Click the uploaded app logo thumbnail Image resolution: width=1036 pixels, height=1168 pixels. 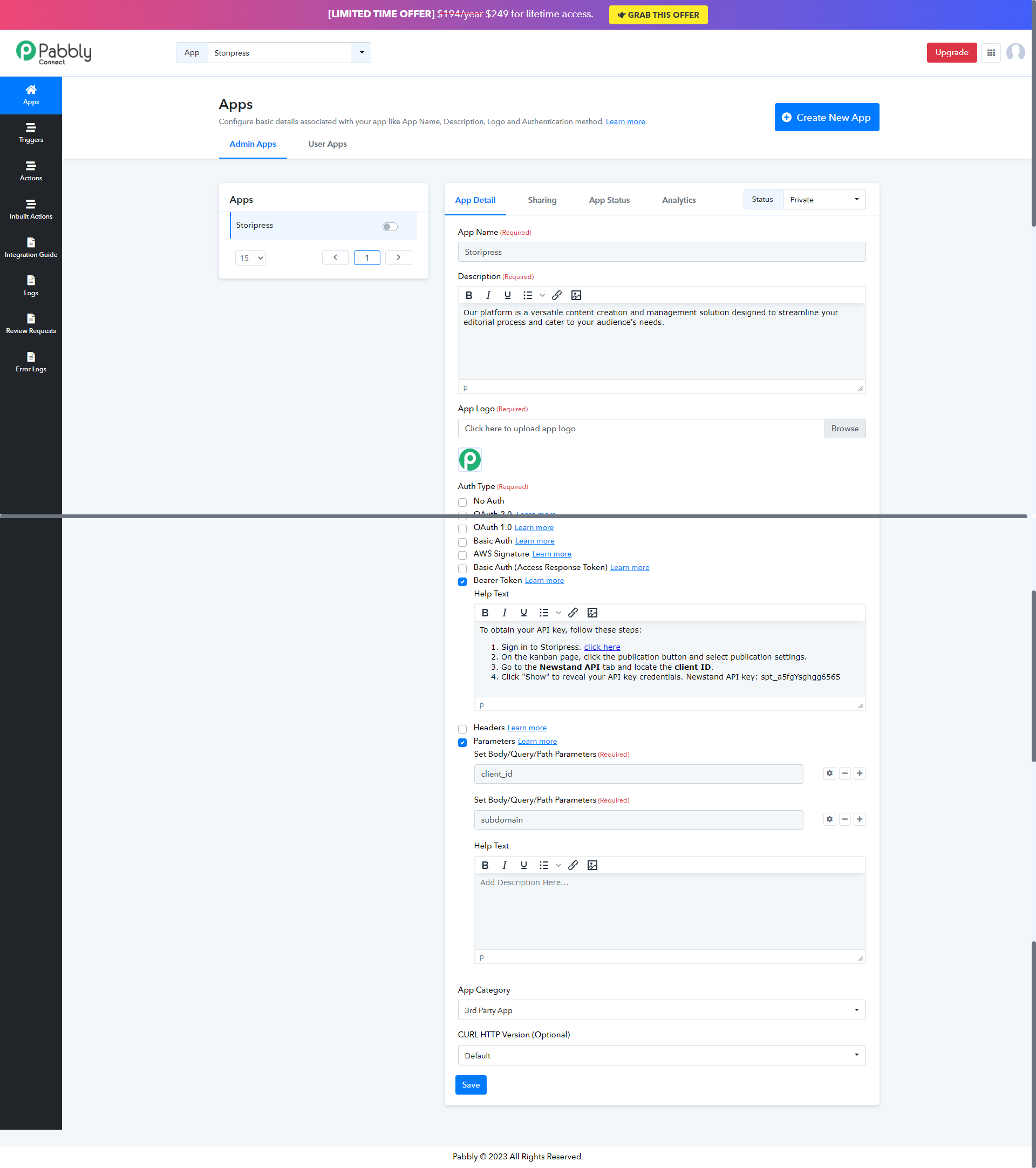(469, 459)
